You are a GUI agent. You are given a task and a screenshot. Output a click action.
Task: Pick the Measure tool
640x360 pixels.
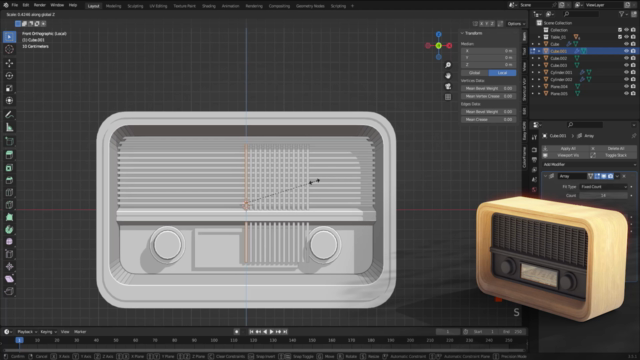point(9,127)
